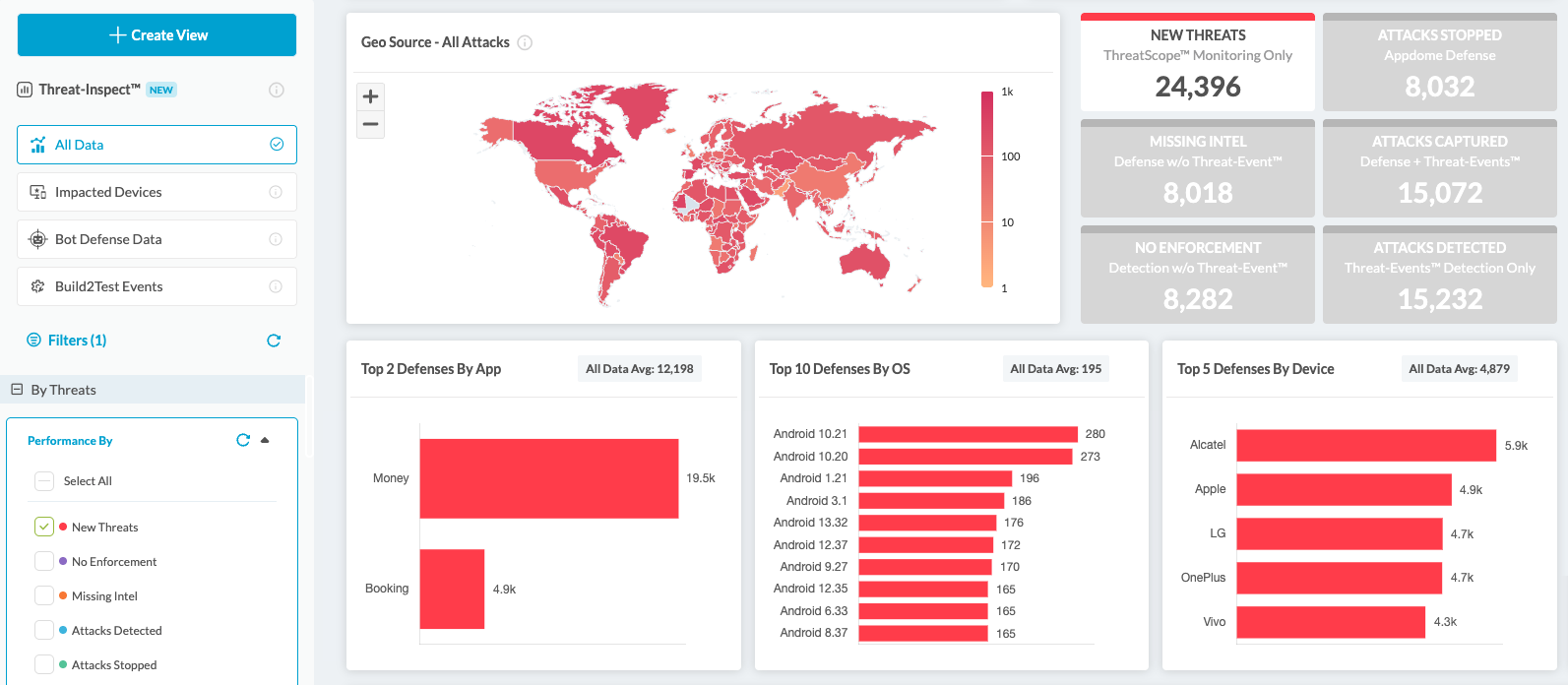
Task: Check the Select All checkbox
Action: (x=44, y=481)
